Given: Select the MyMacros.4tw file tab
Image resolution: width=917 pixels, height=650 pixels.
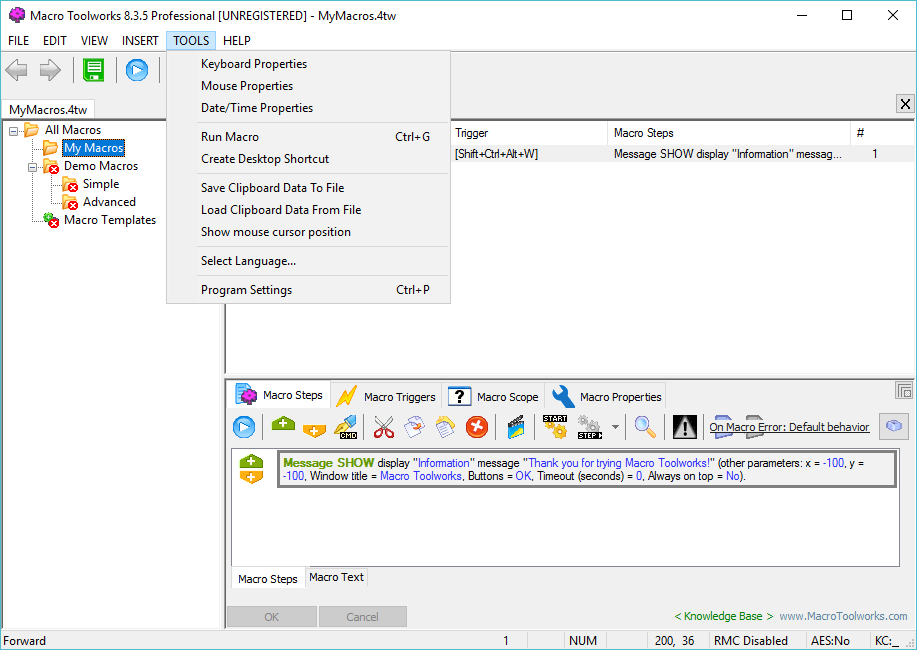Looking at the screenshot, I should [x=48, y=110].
